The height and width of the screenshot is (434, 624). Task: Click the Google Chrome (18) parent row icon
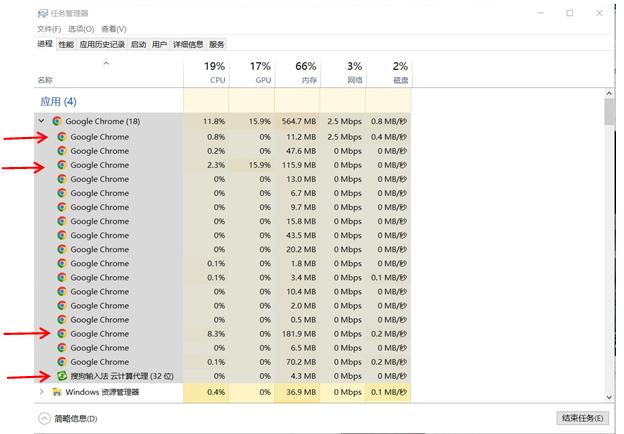pyautogui.click(x=57, y=121)
